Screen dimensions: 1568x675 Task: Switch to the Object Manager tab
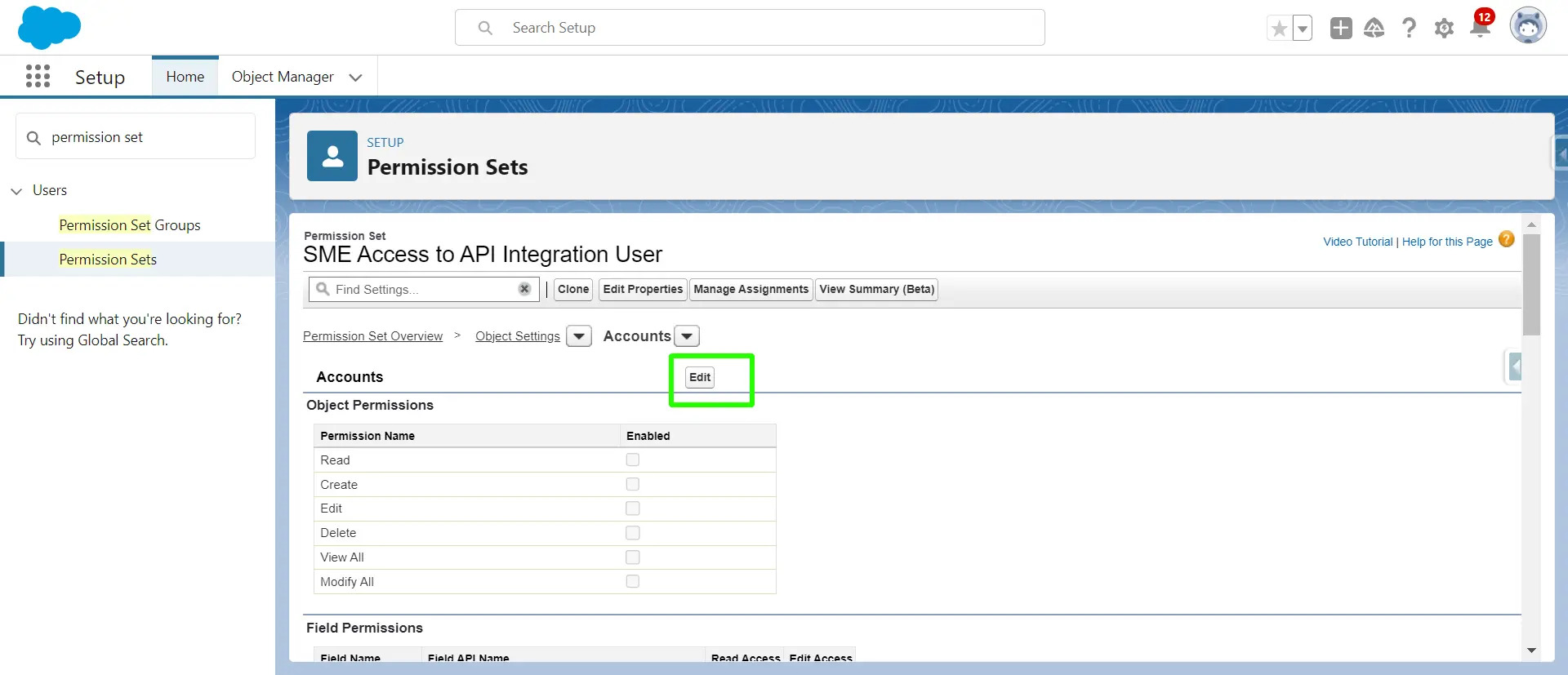pos(283,77)
